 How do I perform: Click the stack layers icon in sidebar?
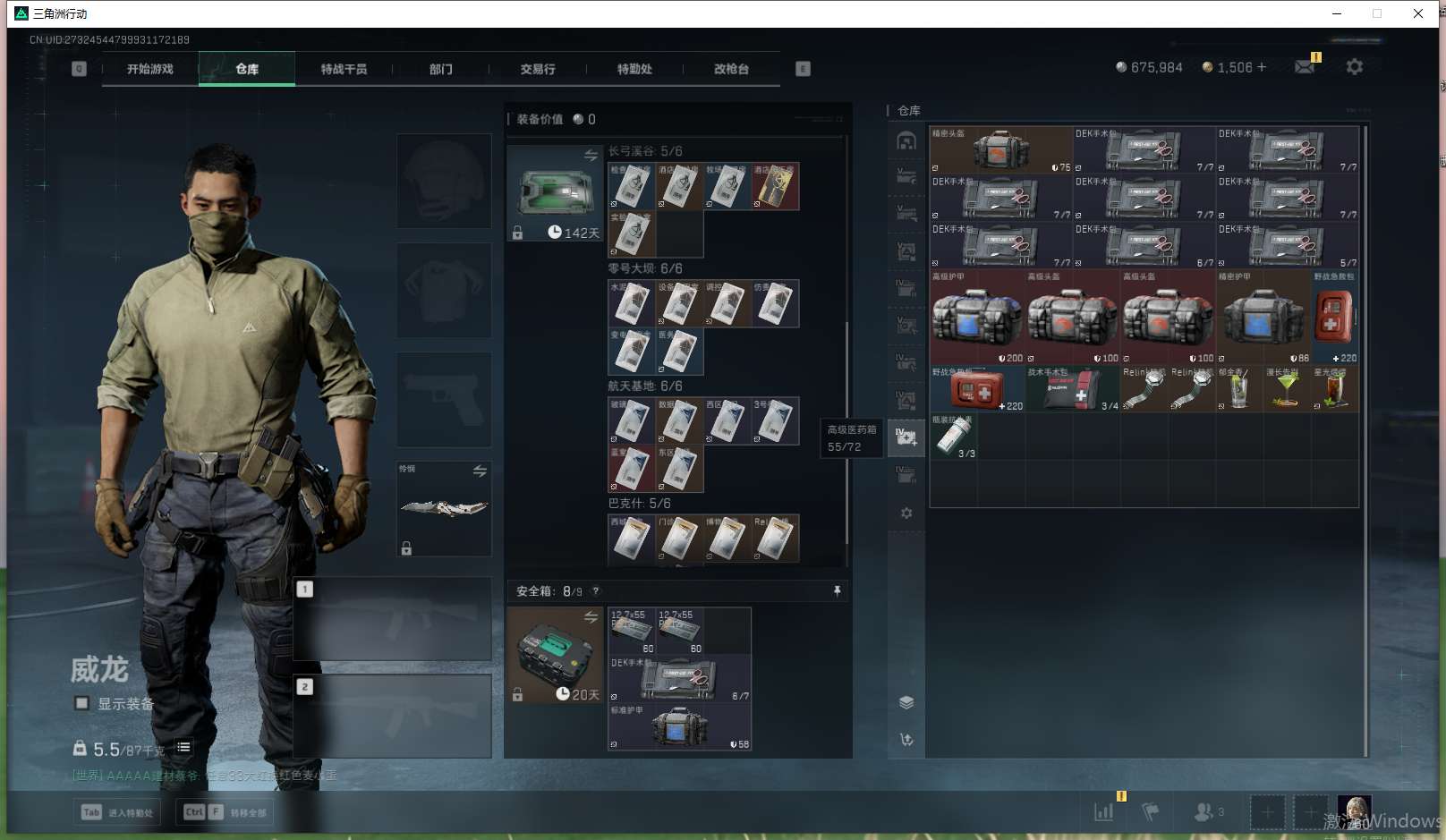coord(906,702)
